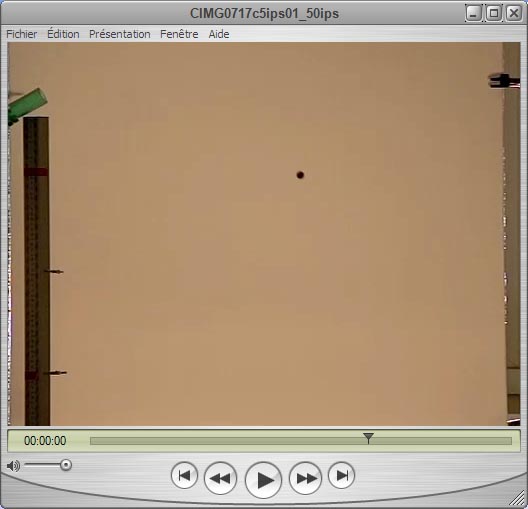Skip to the end of the movie
The image size is (528, 509).
pyautogui.click(x=341, y=475)
